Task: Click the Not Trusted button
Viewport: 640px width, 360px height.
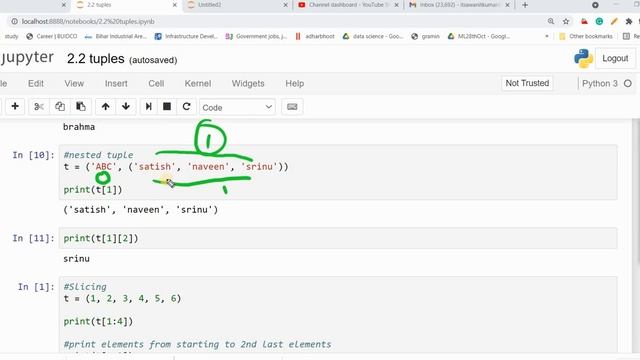Action: (527, 83)
